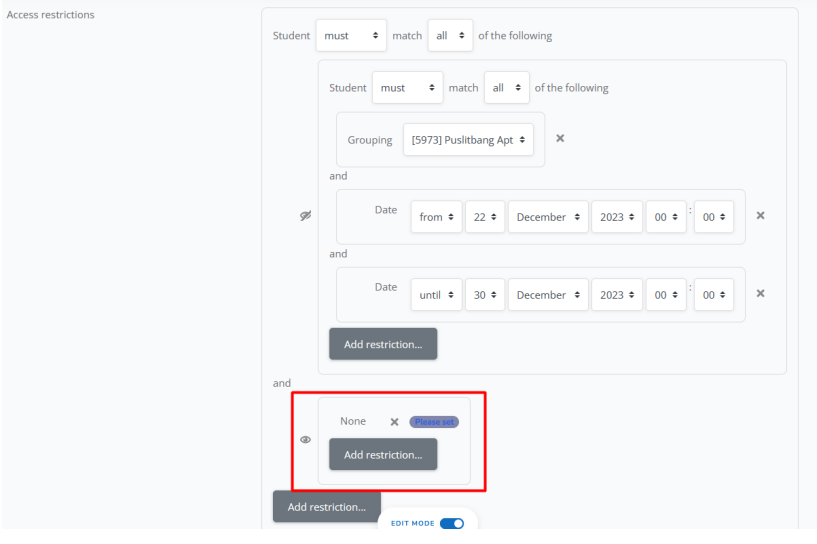Select day 22 dropdown in from-date

[x=485, y=217]
